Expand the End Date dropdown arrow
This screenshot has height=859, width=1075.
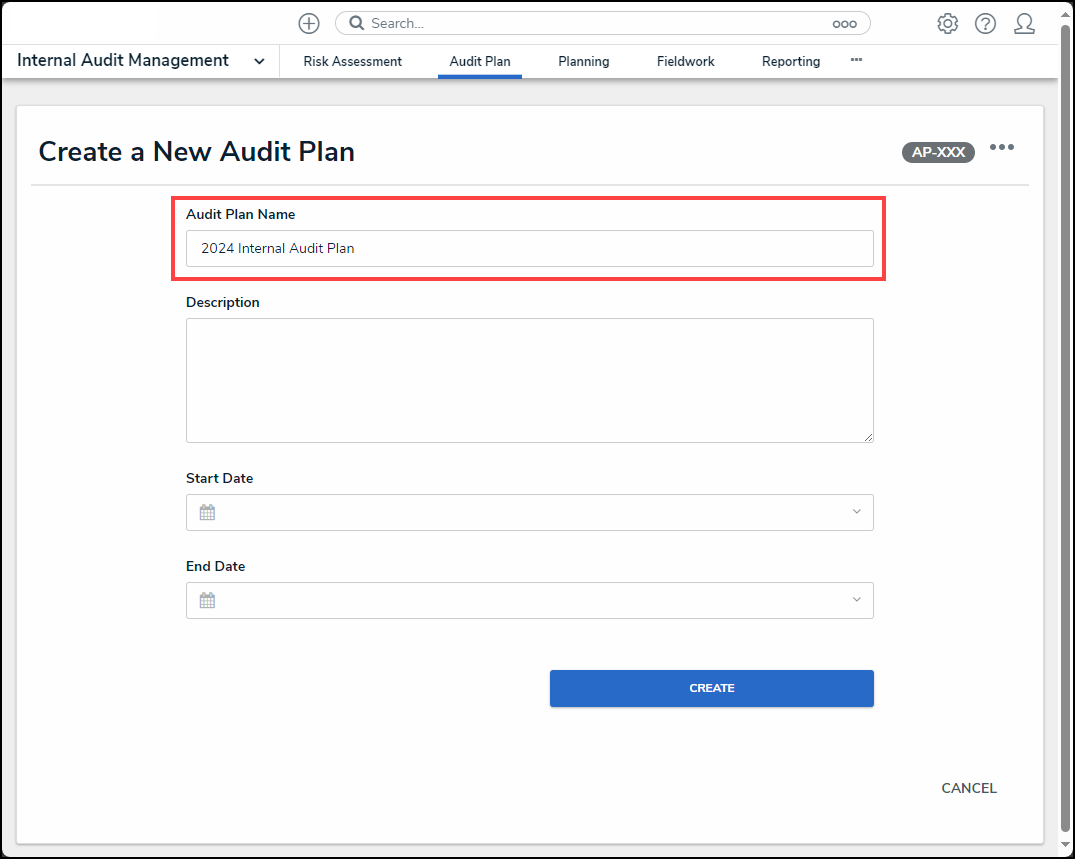(856, 600)
